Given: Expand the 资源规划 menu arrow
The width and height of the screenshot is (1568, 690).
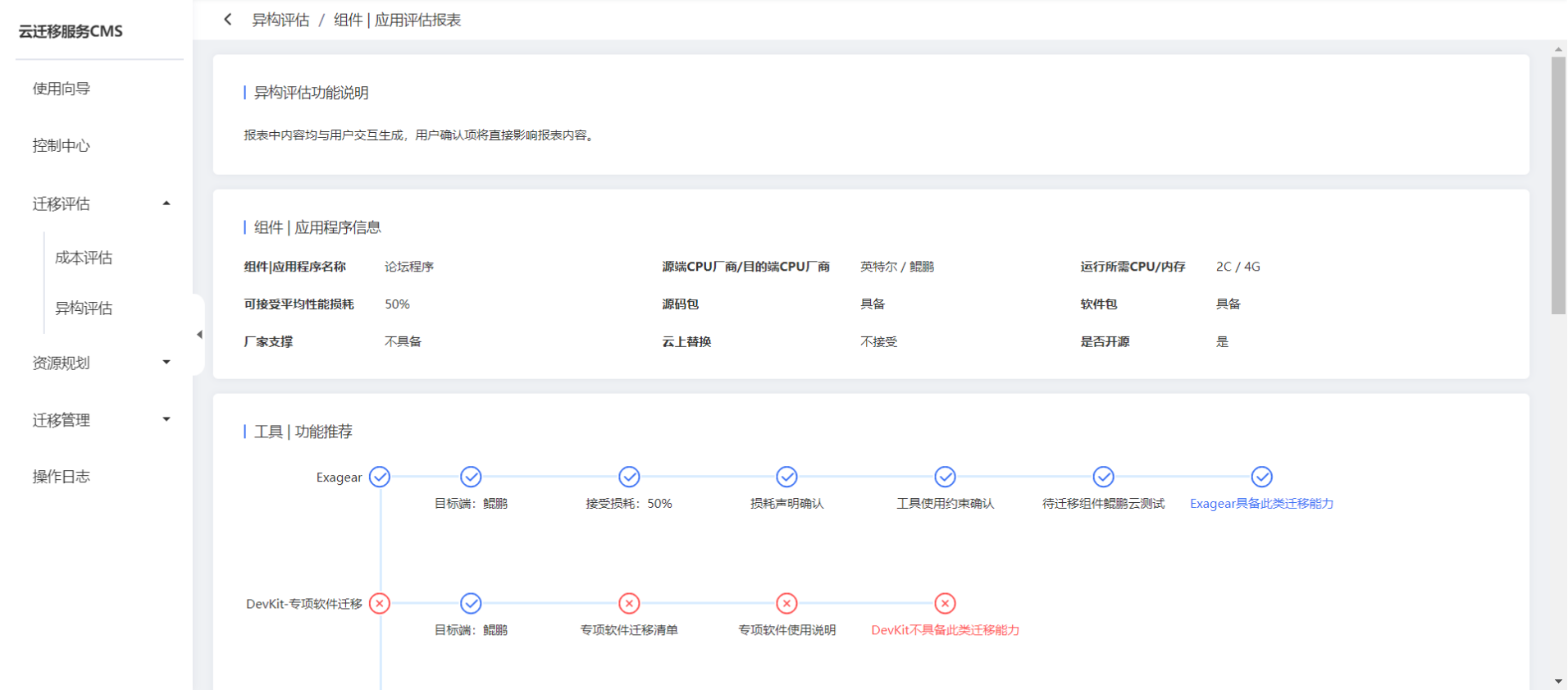Looking at the screenshot, I should (x=166, y=362).
